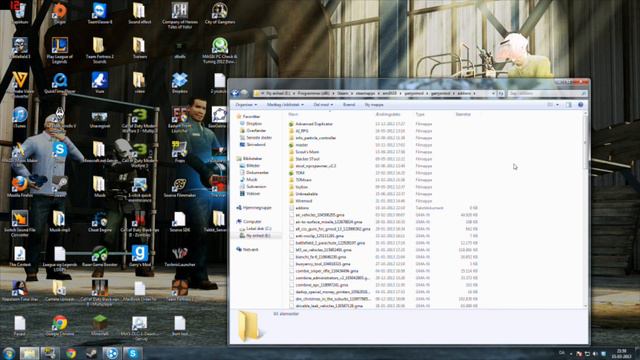
Task: Open the Del med dropdown
Action: (x=323, y=105)
